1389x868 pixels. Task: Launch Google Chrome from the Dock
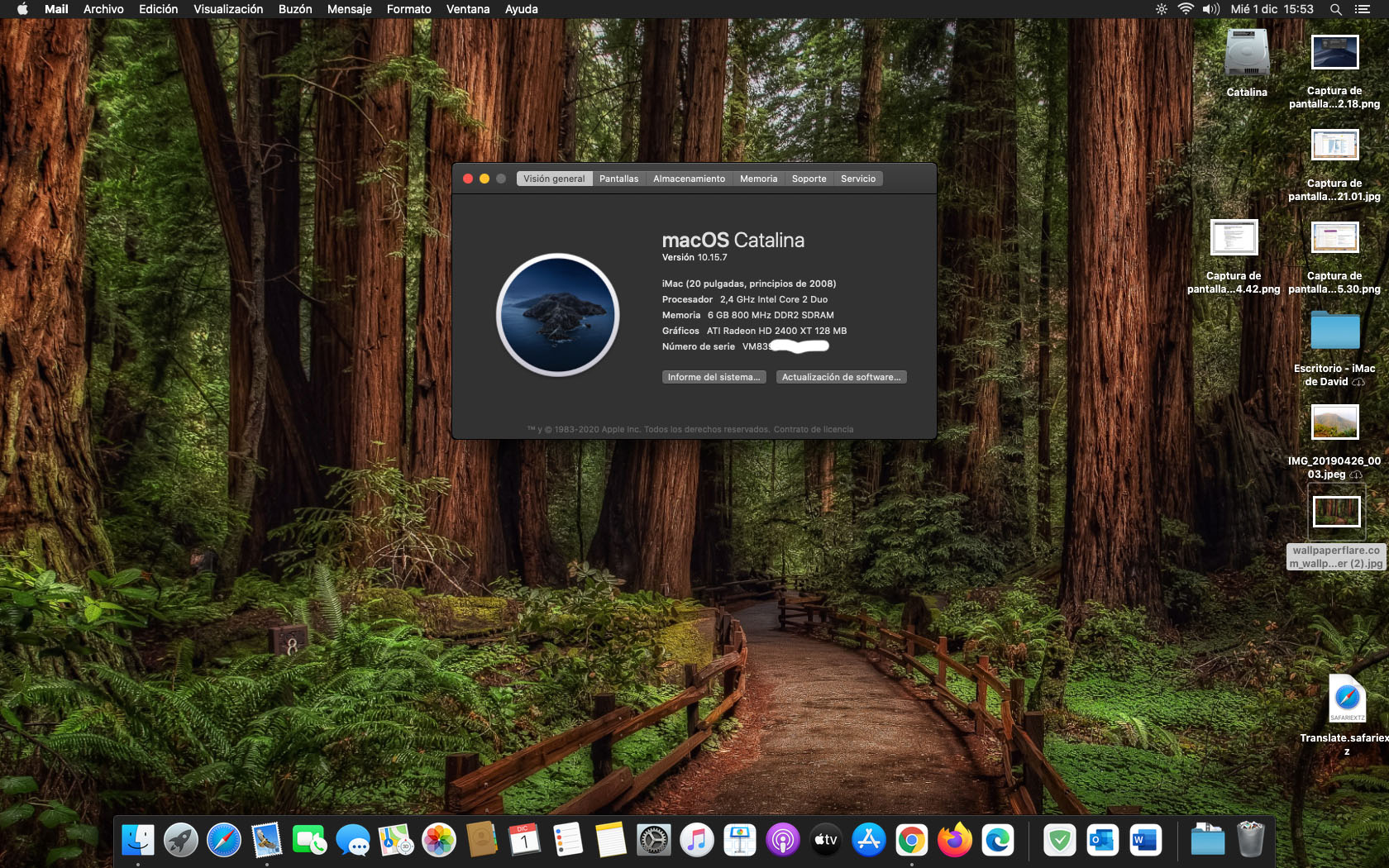tap(912, 841)
